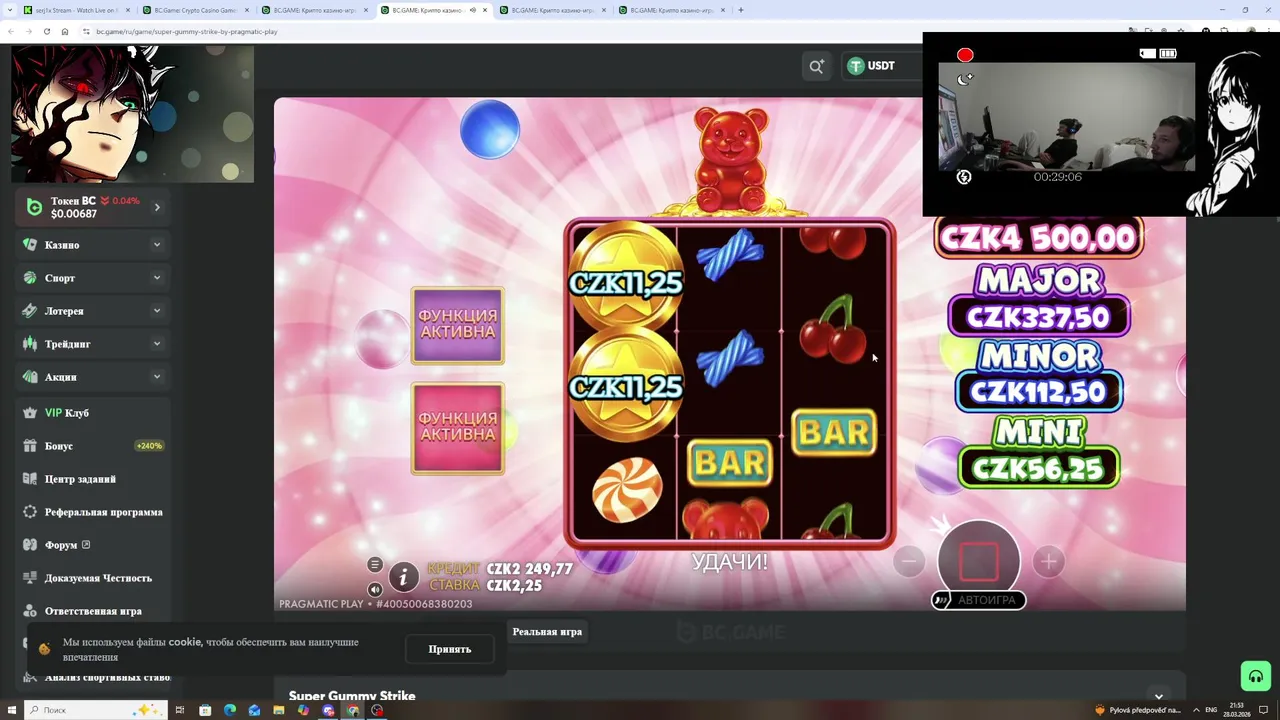The width and height of the screenshot is (1280, 720).
Task: Click the Ответственная игра icon
Action: [30, 611]
